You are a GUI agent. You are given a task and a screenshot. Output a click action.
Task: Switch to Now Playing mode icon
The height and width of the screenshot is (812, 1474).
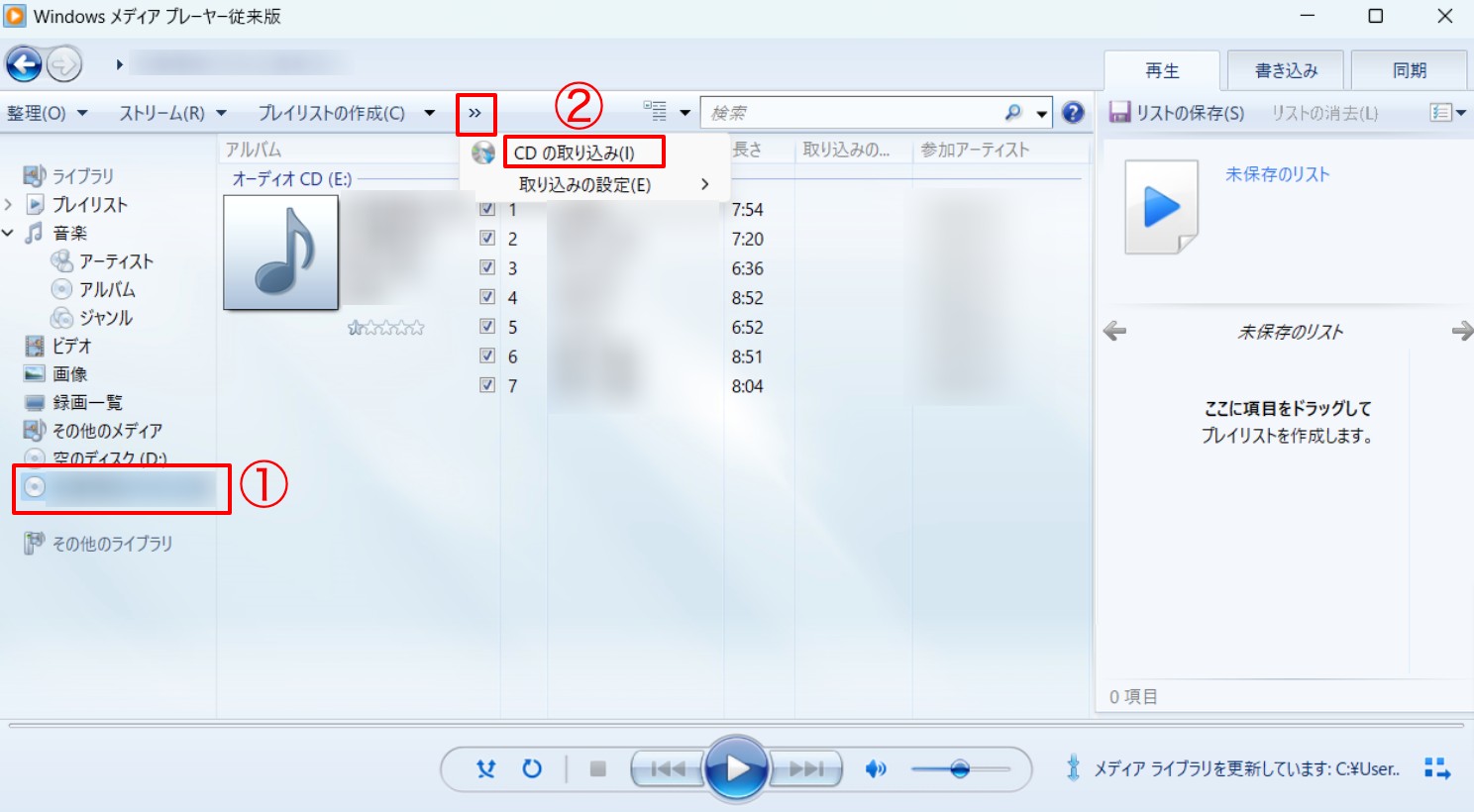pos(1437,768)
